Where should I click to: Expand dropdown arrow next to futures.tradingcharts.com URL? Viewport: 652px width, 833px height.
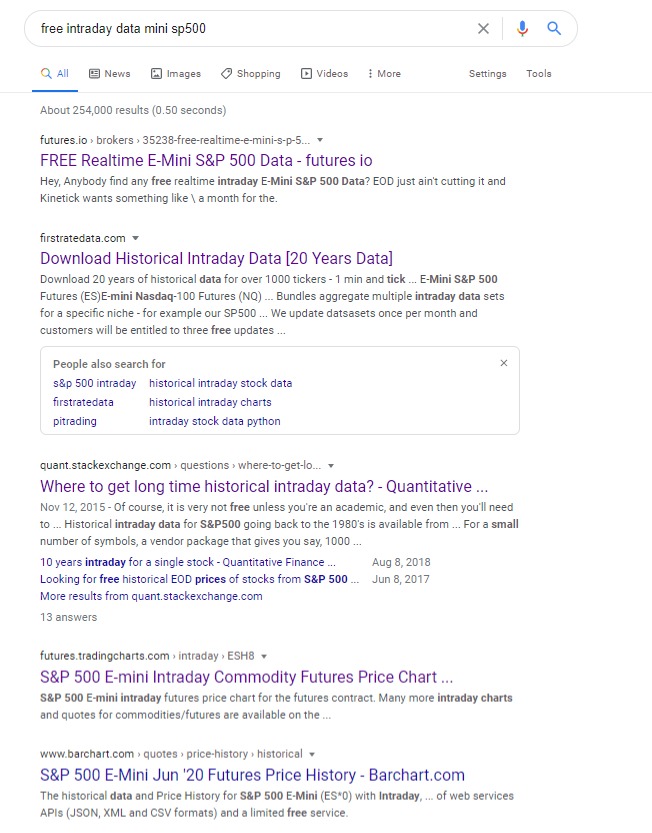(x=264, y=656)
